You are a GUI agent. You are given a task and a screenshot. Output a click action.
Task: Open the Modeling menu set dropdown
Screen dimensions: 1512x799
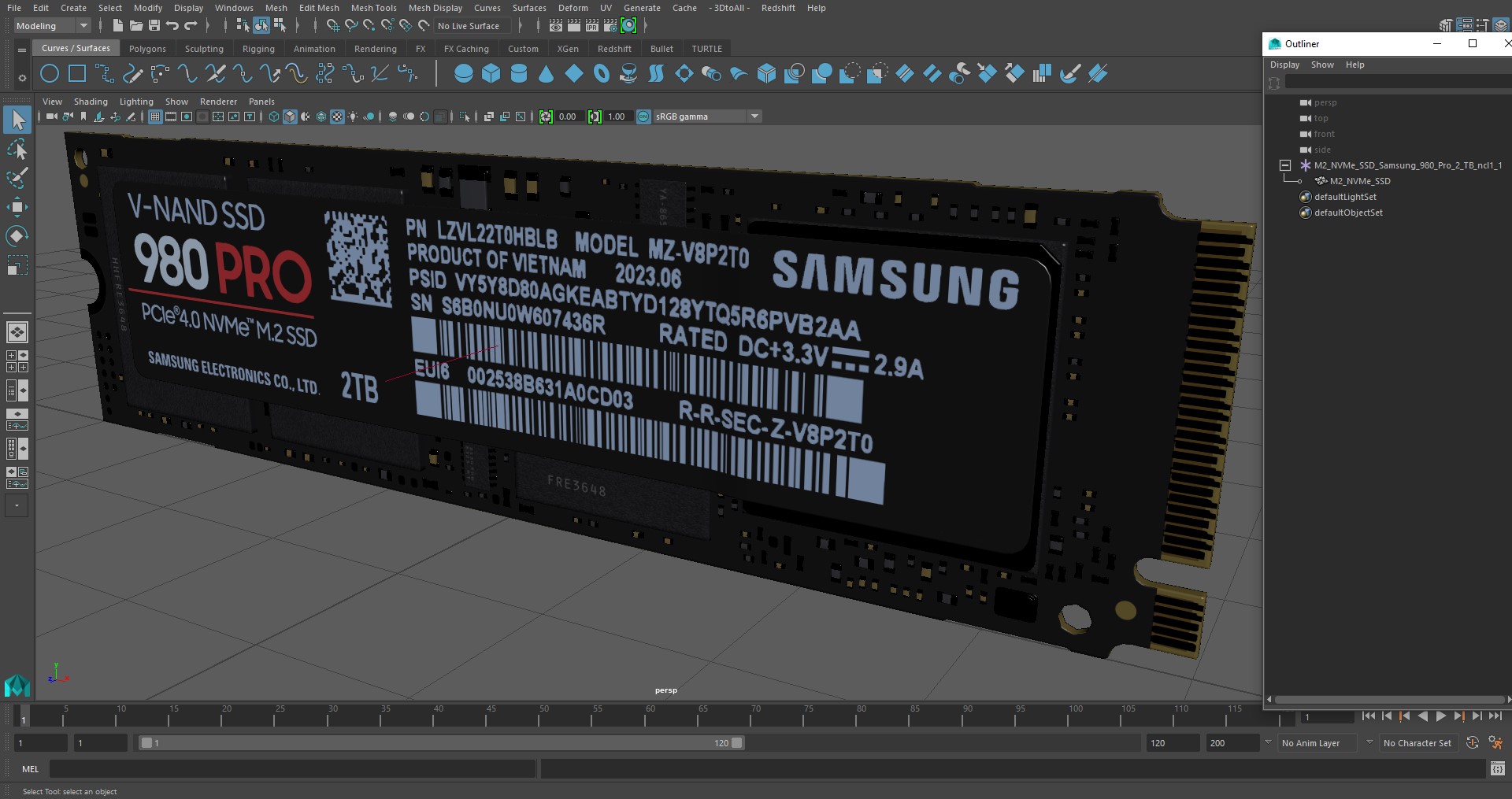pyautogui.click(x=52, y=26)
